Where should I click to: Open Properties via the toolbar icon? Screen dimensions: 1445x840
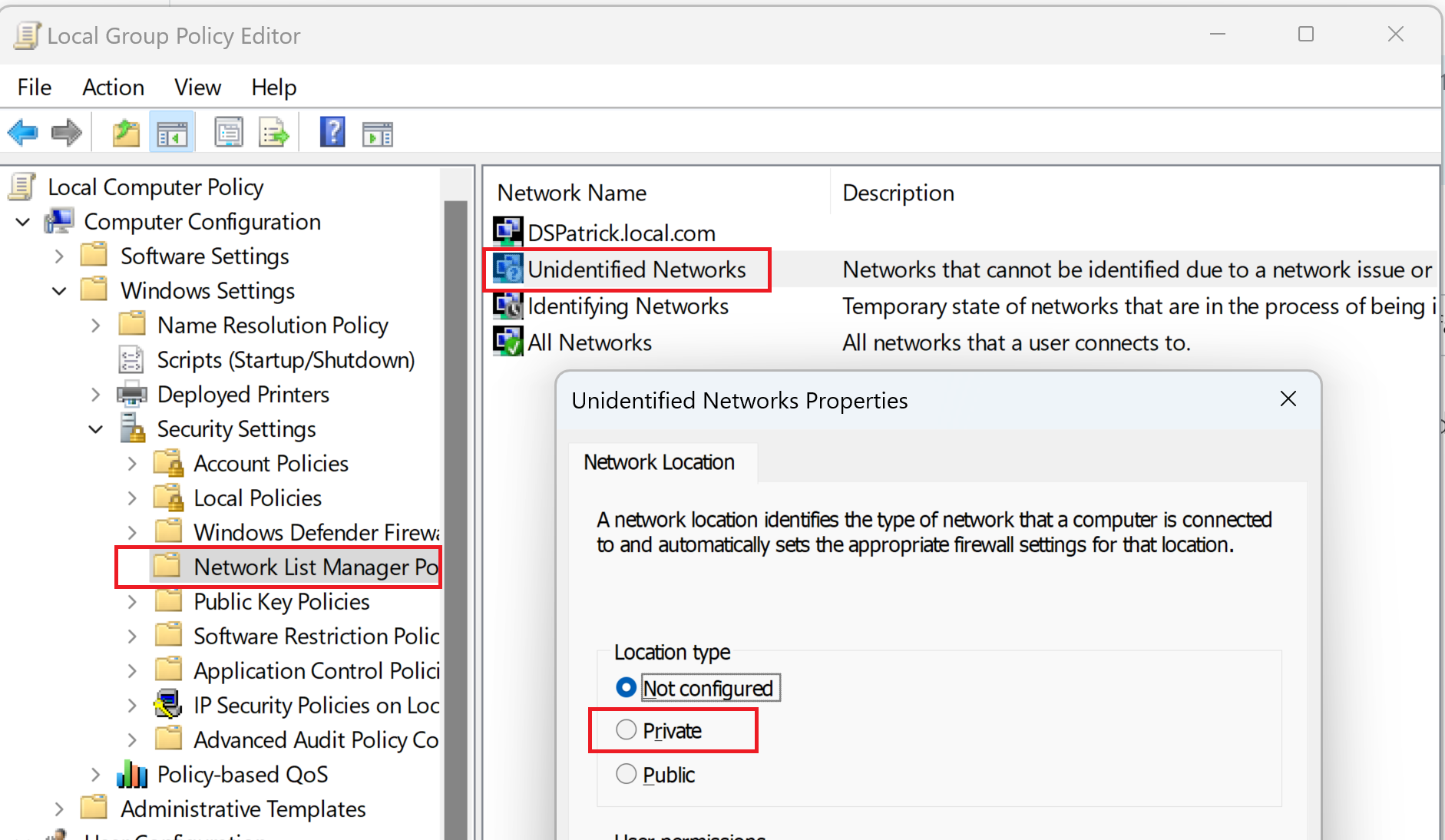click(x=228, y=131)
